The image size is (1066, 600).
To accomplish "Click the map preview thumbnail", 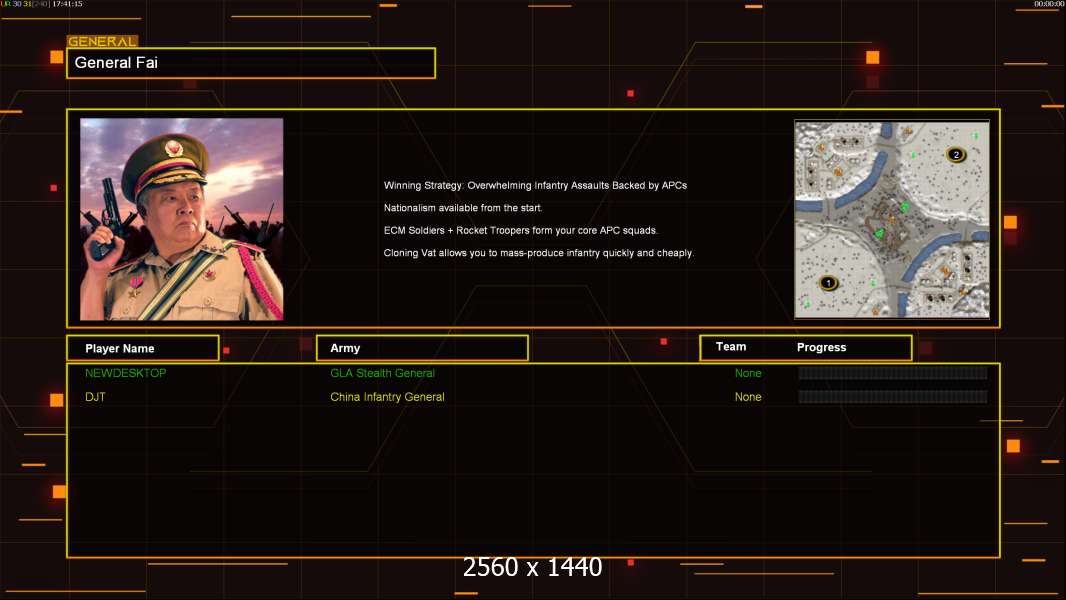I will 892,219.
